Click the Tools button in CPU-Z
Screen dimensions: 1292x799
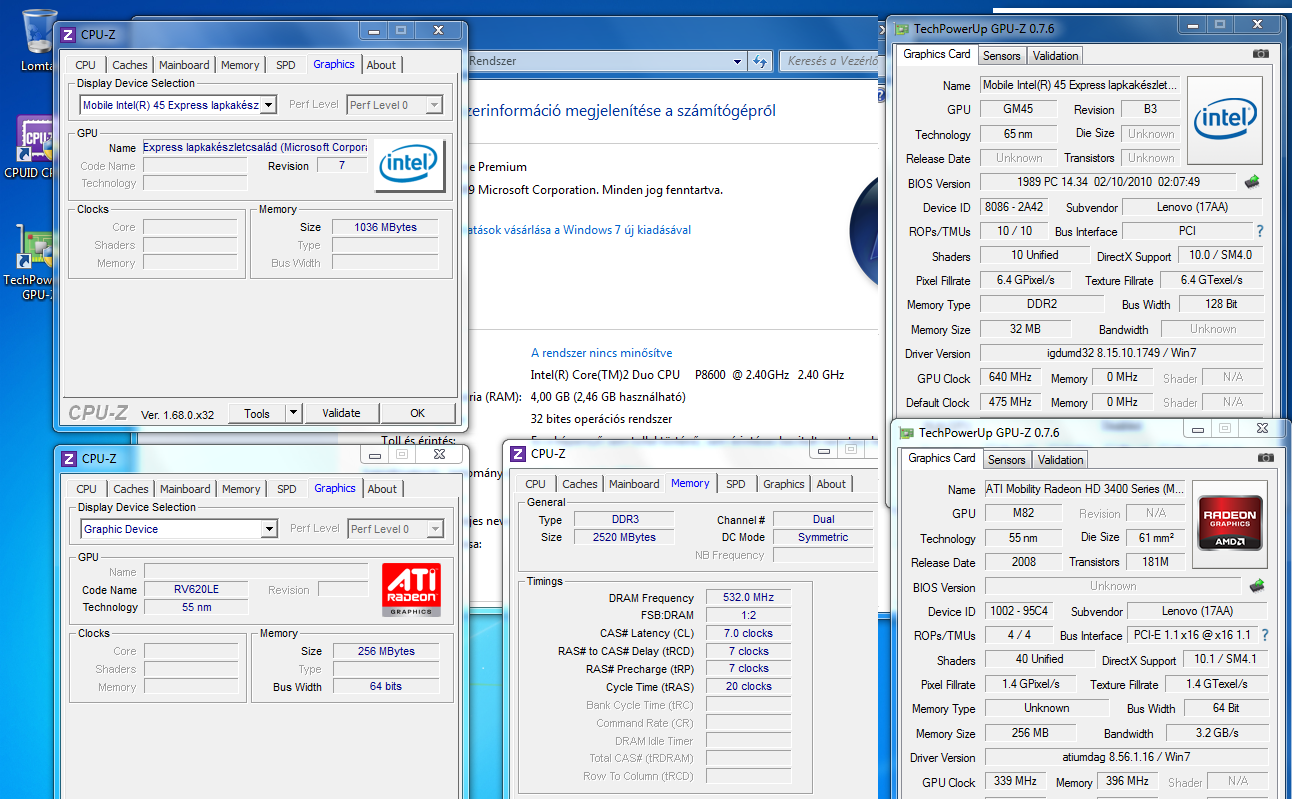point(257,413)
